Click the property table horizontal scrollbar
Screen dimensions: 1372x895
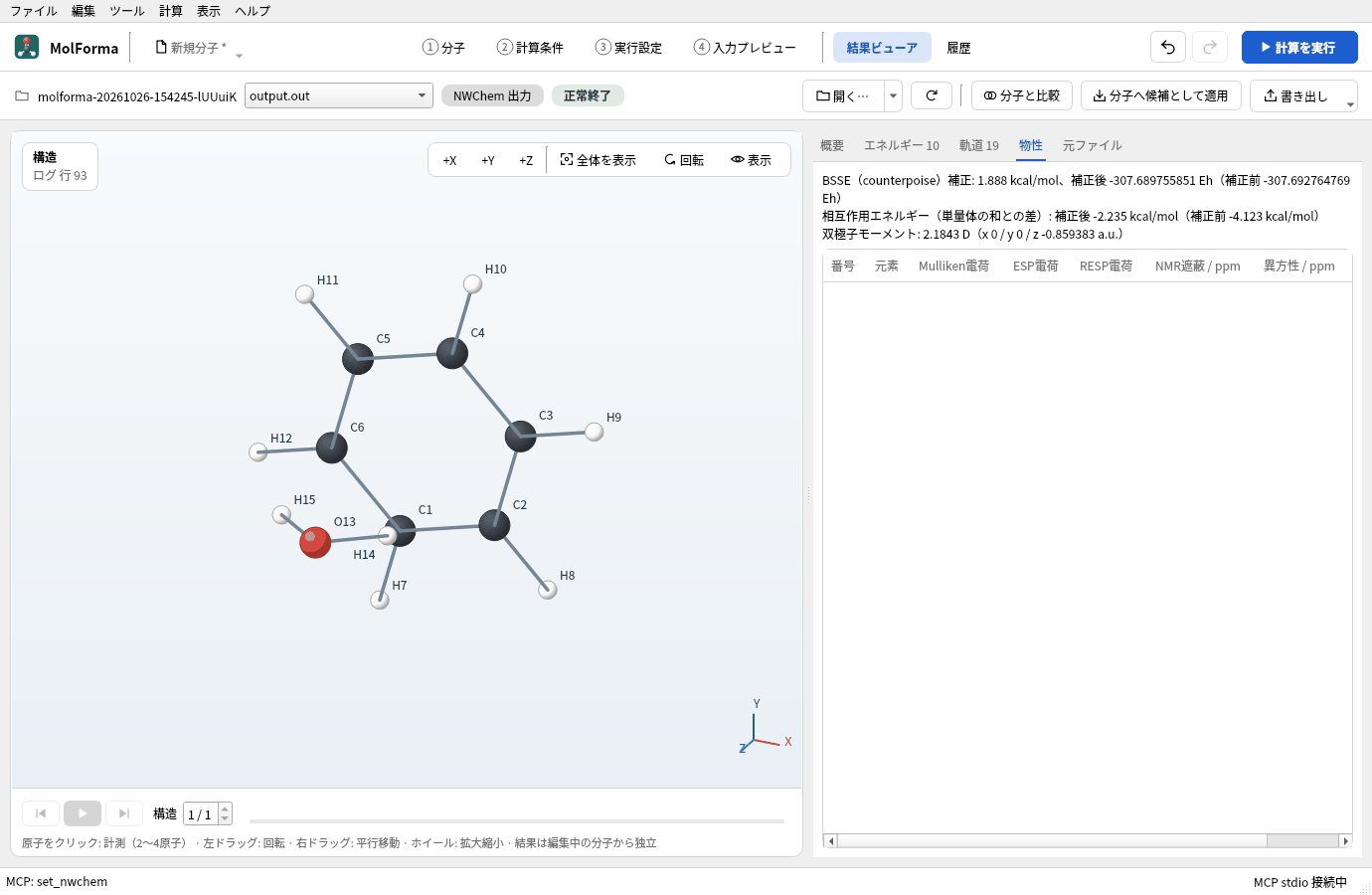tap(1088, 840)
